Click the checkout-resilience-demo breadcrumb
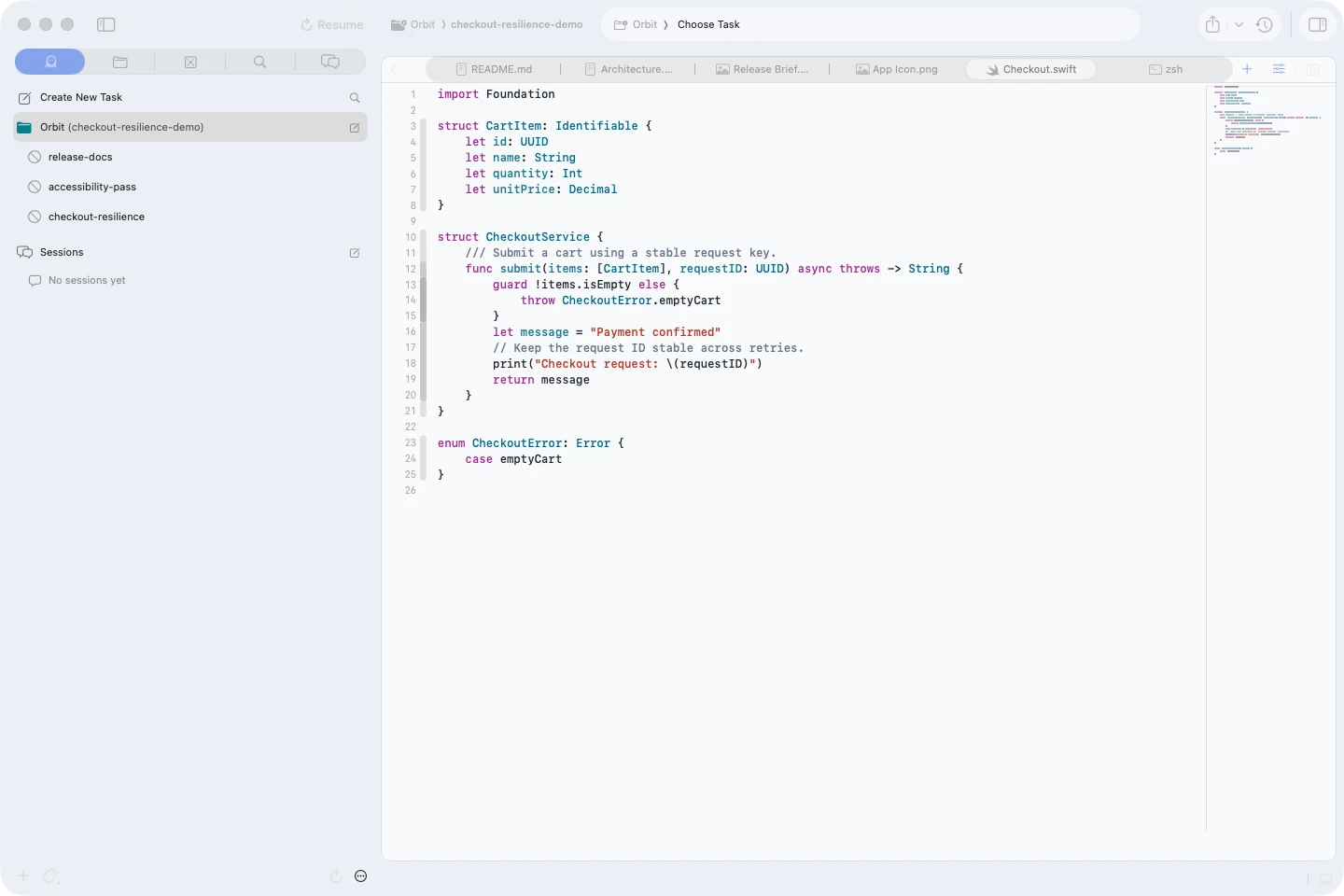 [x=517, y=24]
